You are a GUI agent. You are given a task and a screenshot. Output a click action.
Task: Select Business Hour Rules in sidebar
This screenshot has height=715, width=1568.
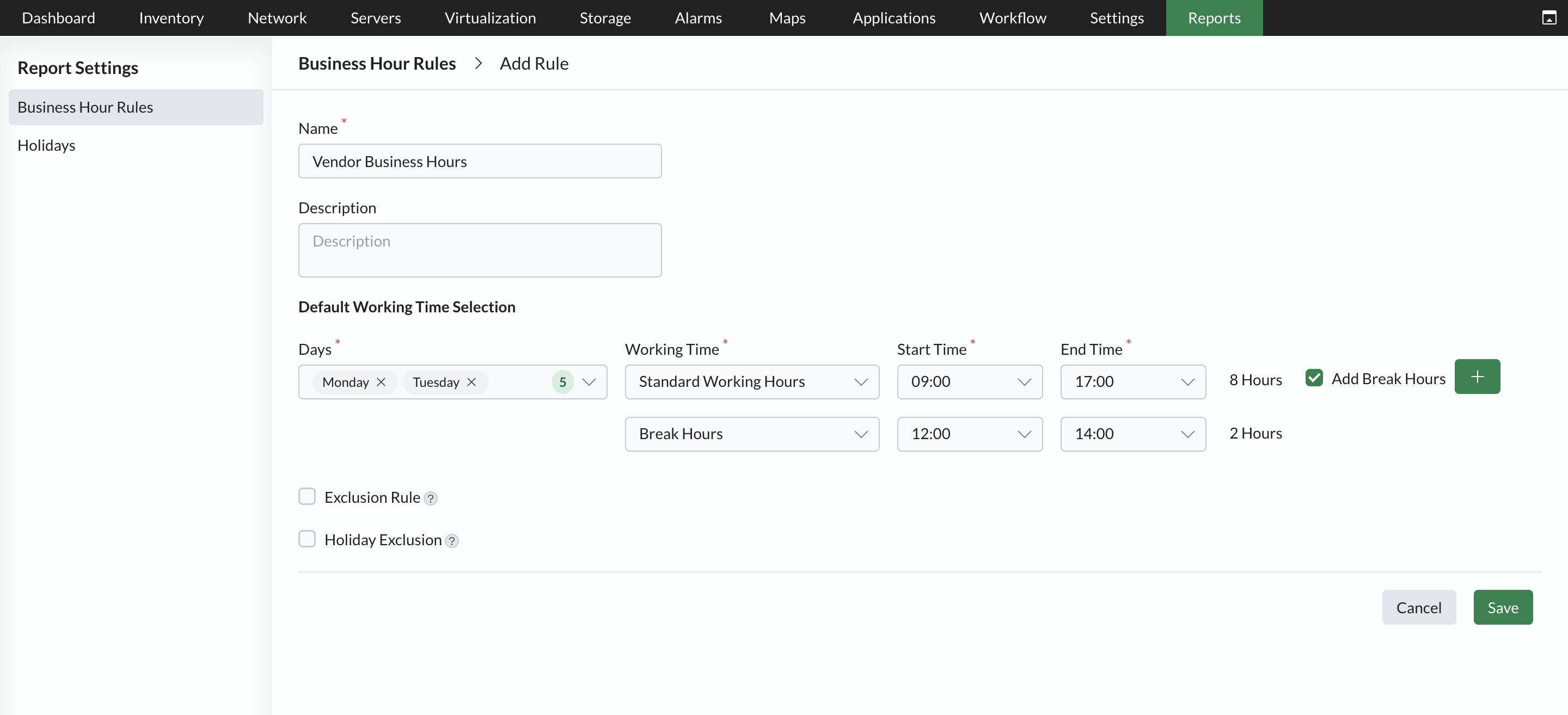[136, 107]
